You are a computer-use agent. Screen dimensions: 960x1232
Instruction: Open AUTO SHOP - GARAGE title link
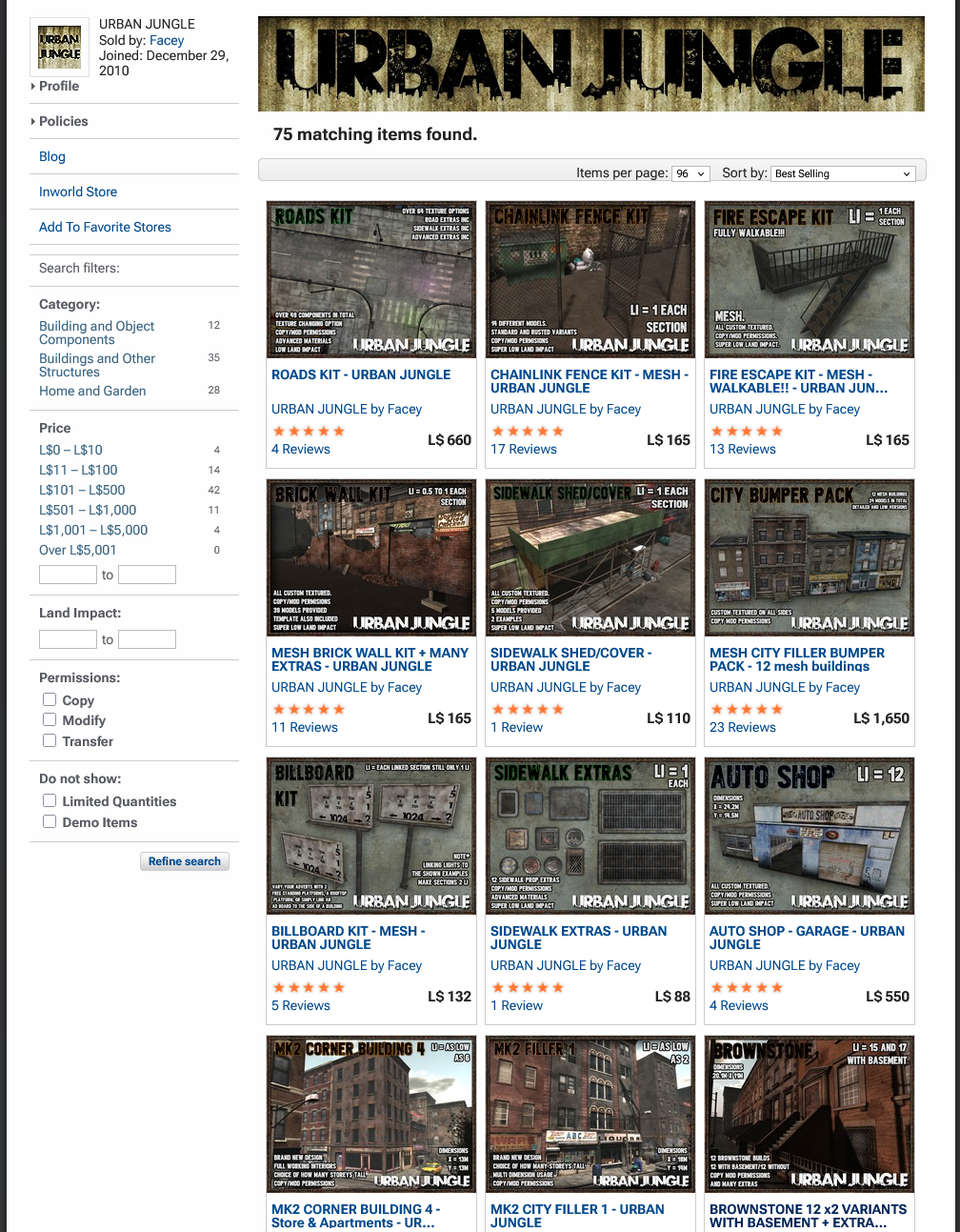[x=808, y=938]
